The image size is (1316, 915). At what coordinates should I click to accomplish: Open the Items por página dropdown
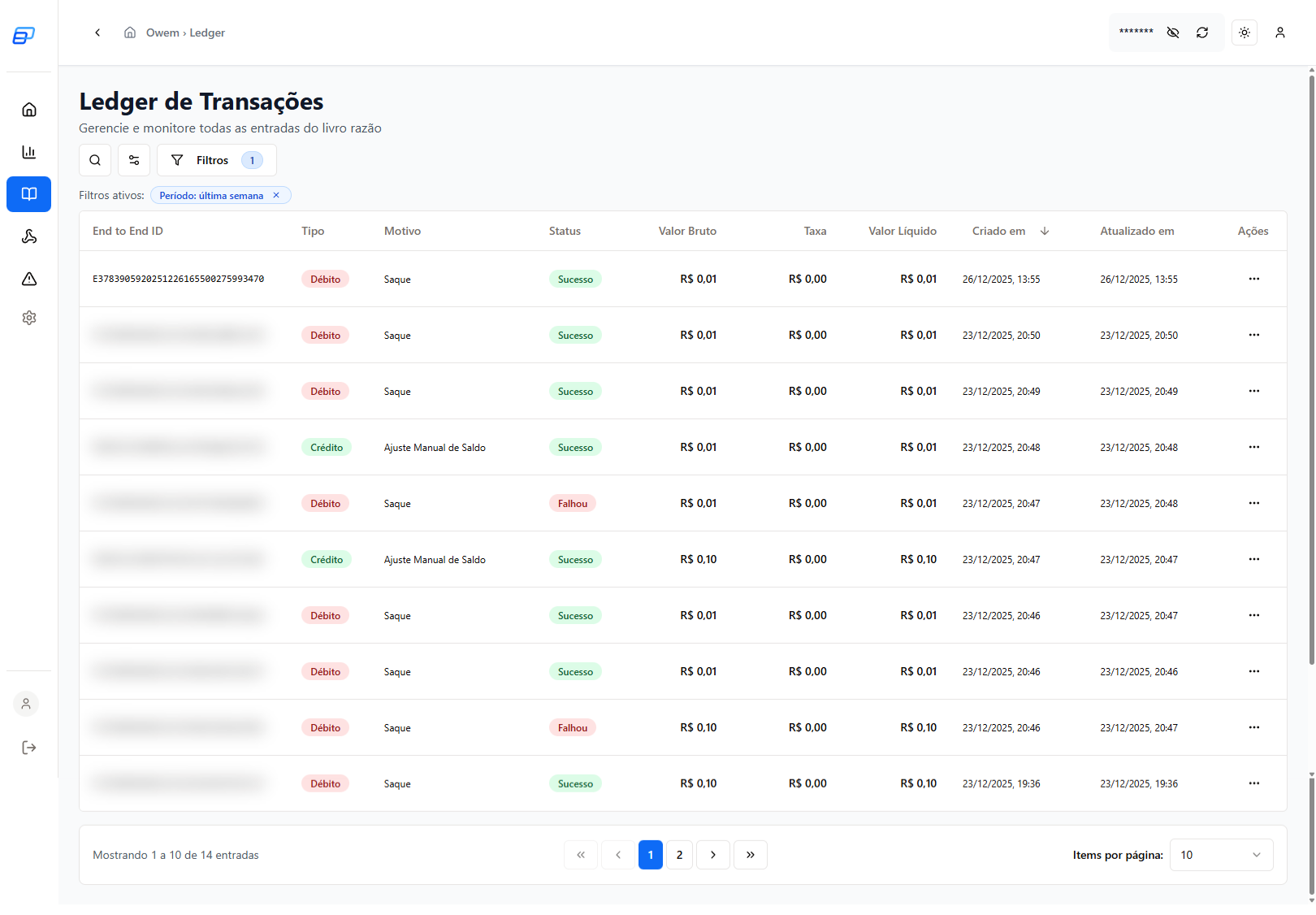(1221, 854)
